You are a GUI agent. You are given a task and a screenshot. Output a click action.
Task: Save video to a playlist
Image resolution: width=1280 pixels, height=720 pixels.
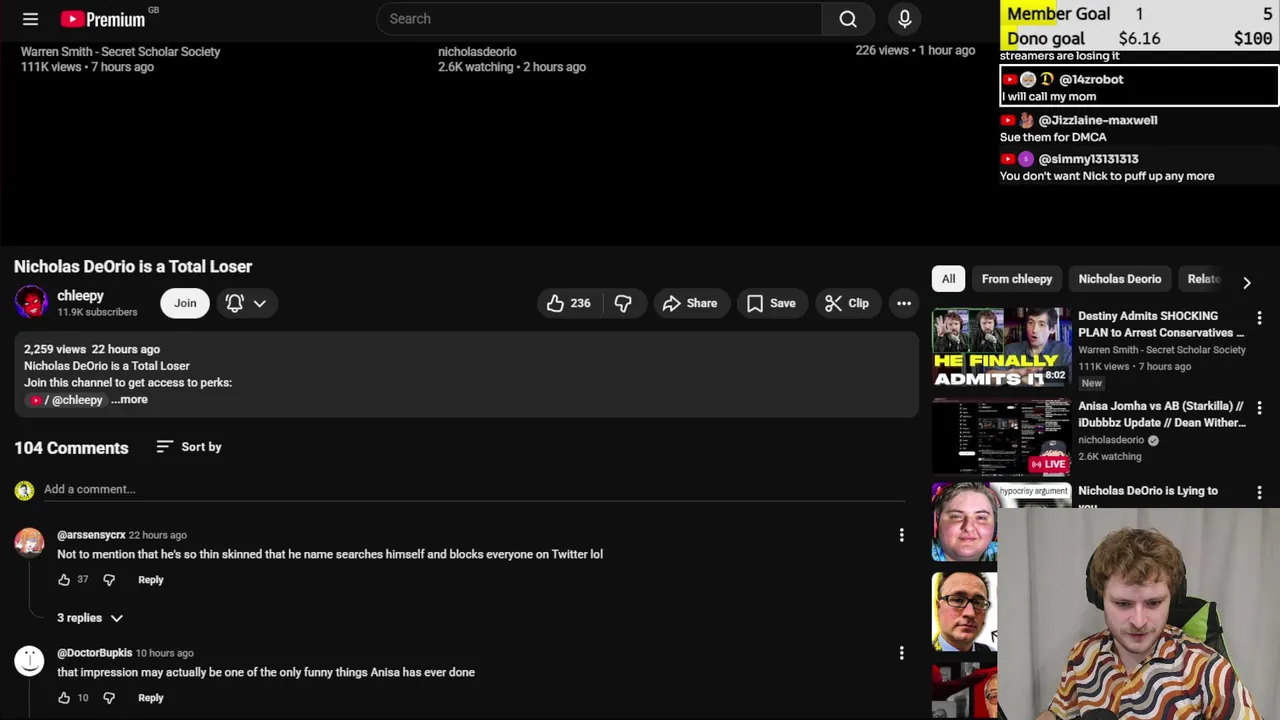pyautogui.click(x=771, y=303)
